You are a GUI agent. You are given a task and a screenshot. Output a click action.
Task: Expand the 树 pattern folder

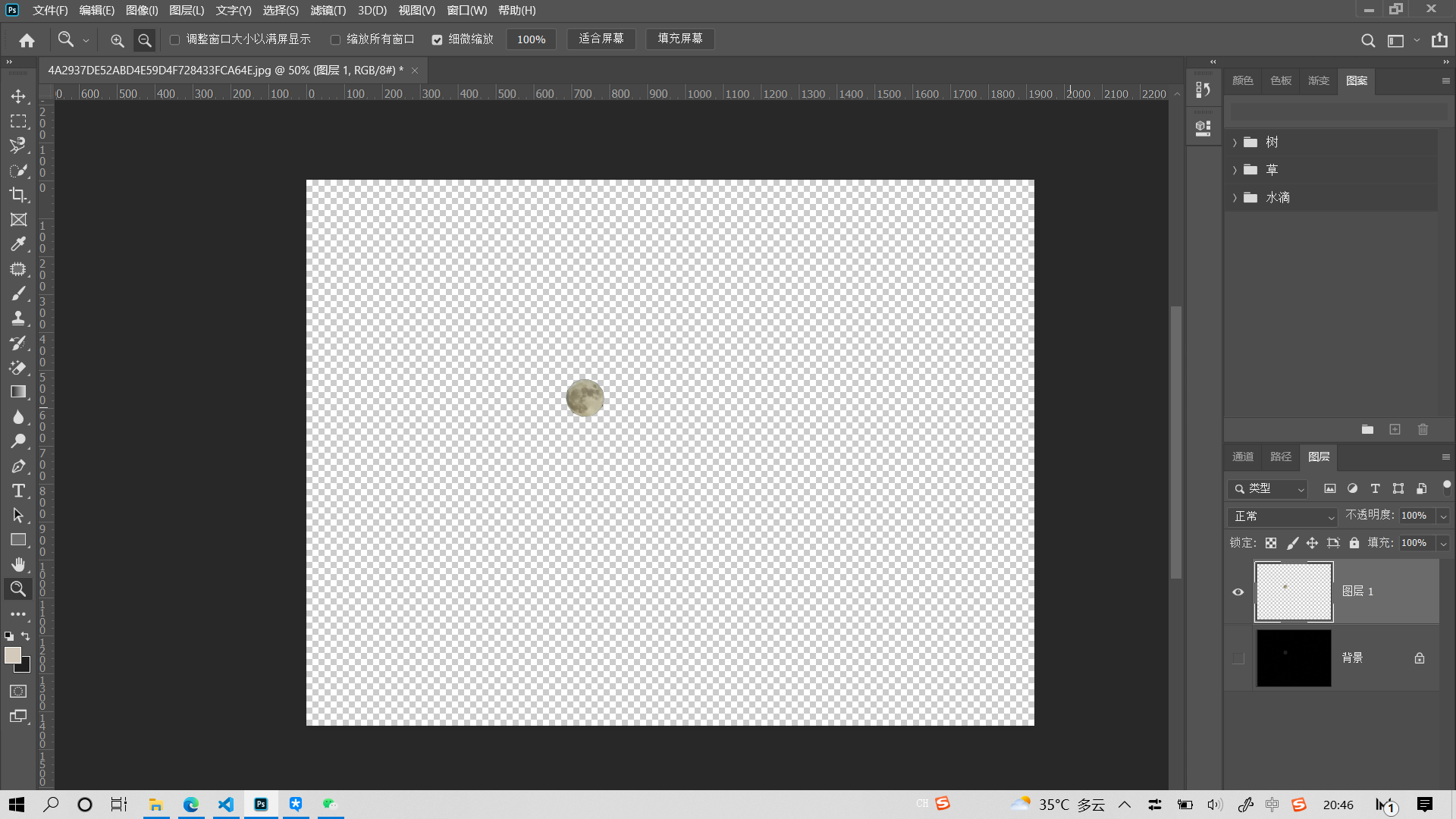point(1235,143)
